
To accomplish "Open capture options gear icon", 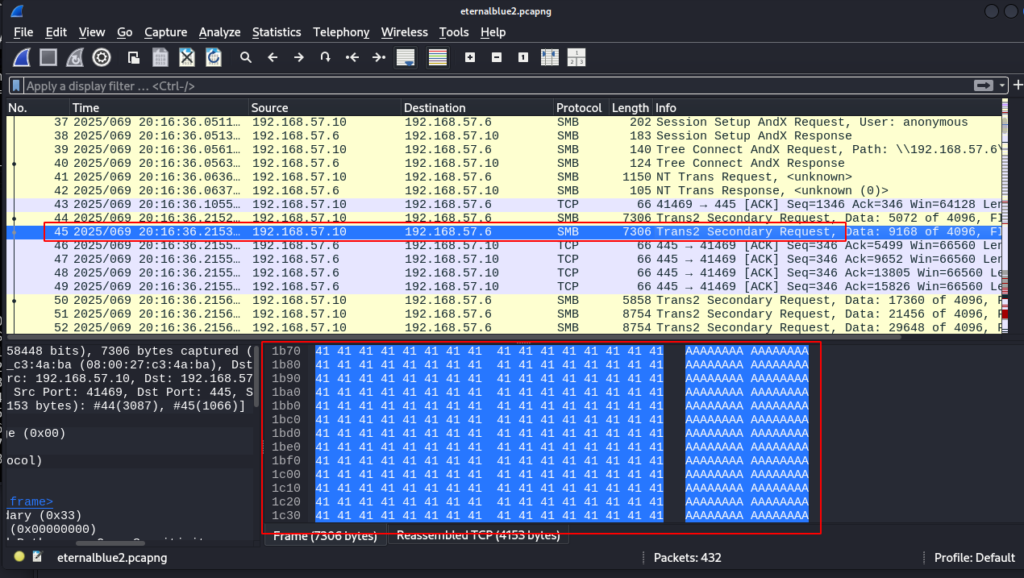I will coord(101,57).
